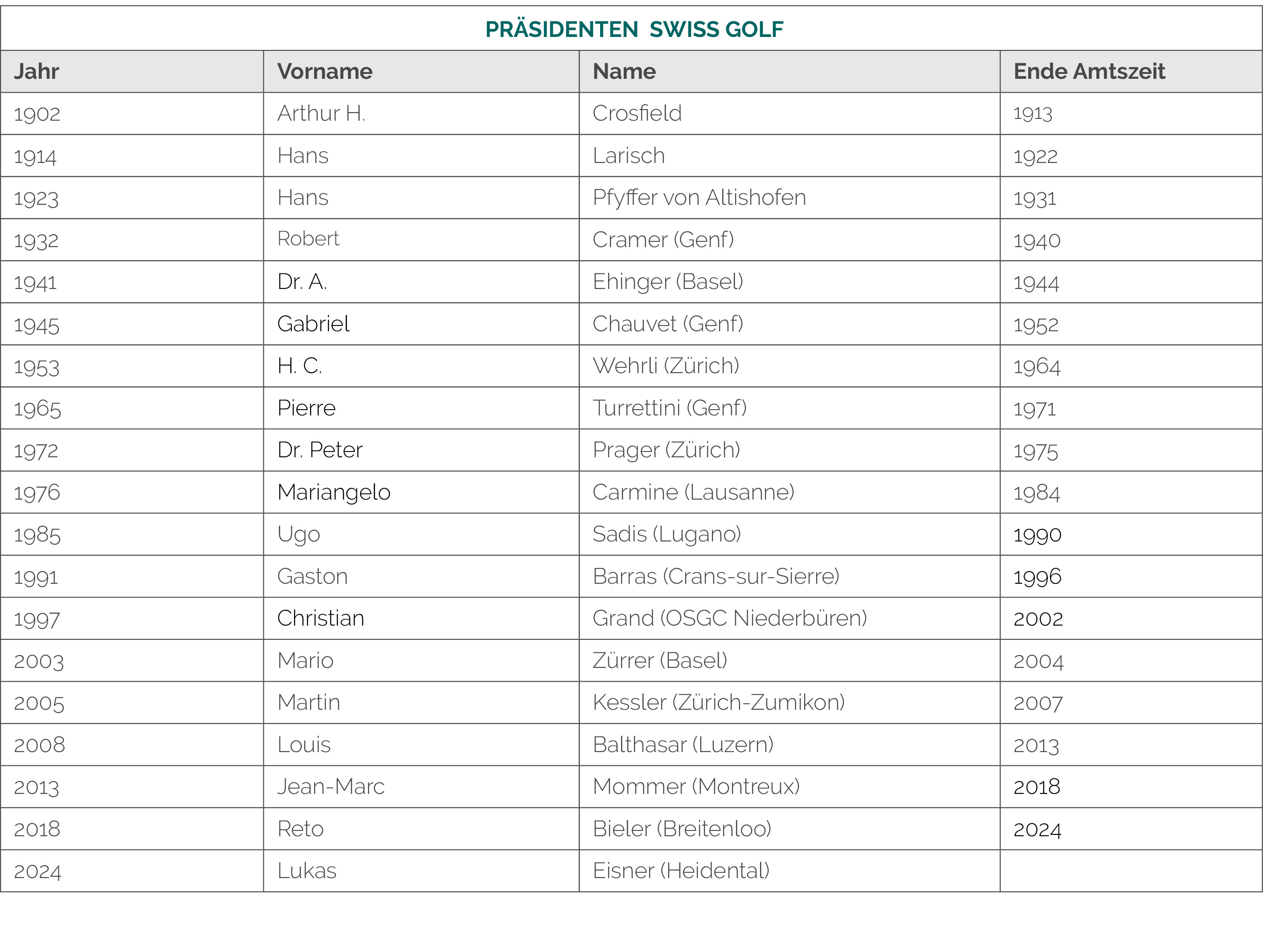1263x952 pixels.
Task: Click Barras (Crans-sur-Sierre) entry
Action: click(716, 577)
